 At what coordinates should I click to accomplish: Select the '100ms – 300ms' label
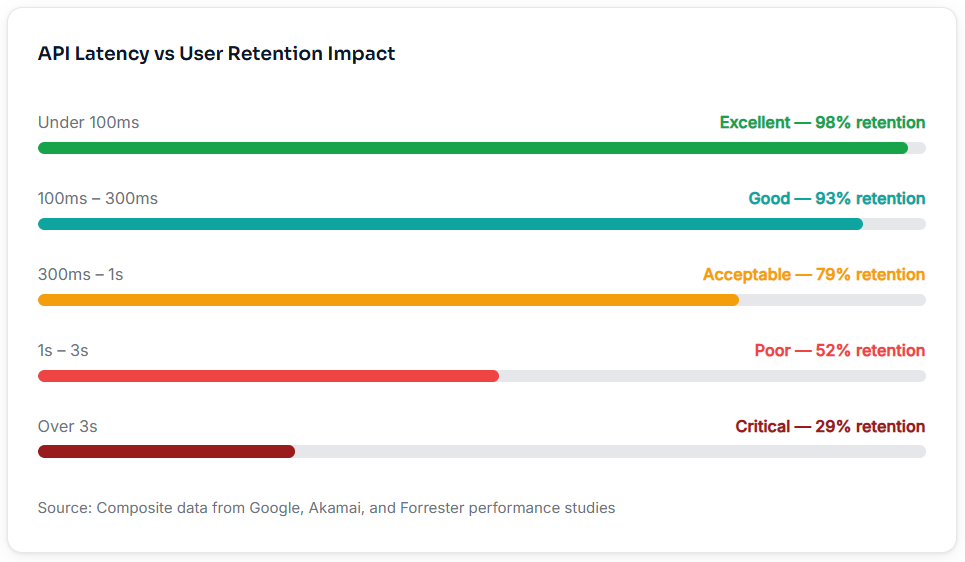point(98,198)
